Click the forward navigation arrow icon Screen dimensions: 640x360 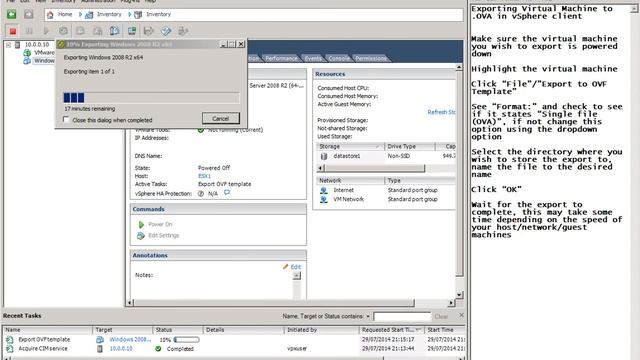click(28, 14)
